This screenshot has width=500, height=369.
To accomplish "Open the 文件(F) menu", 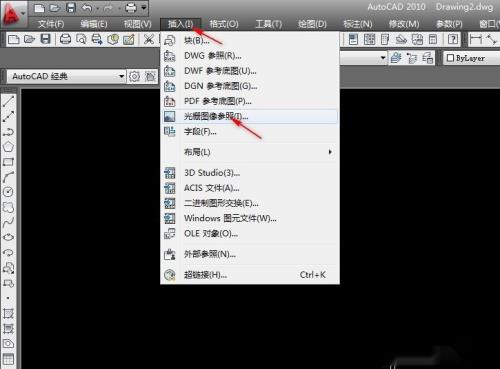I will 51,24.
